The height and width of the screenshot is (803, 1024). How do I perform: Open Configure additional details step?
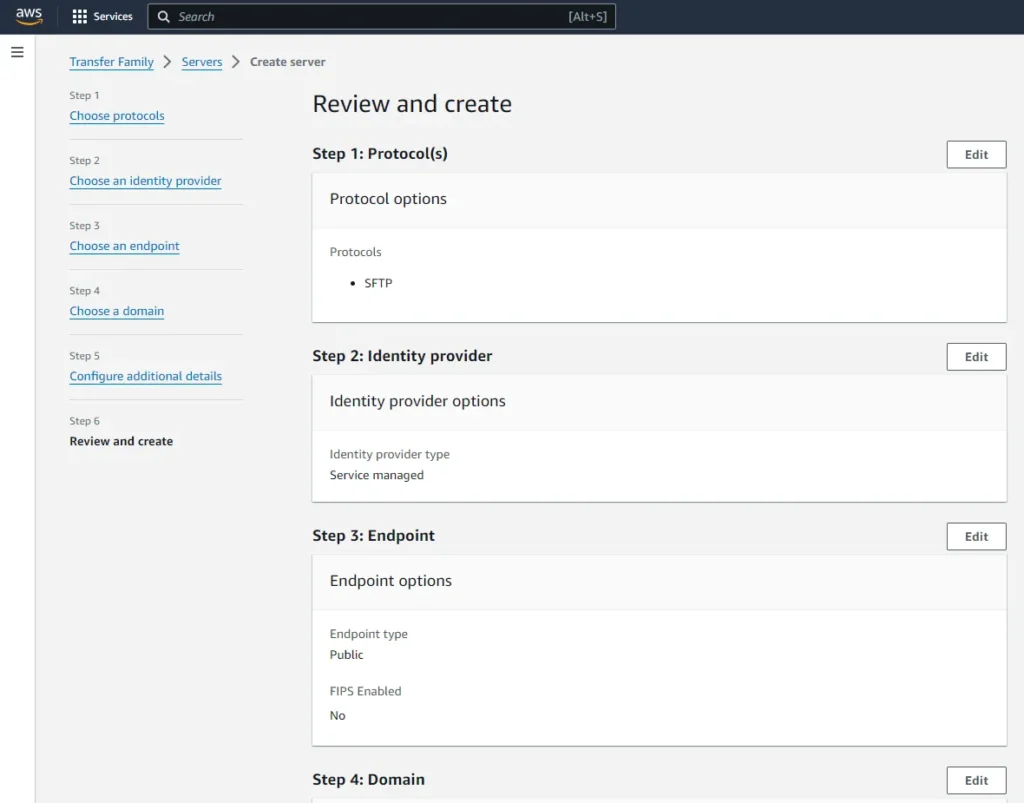pos(145,376)
